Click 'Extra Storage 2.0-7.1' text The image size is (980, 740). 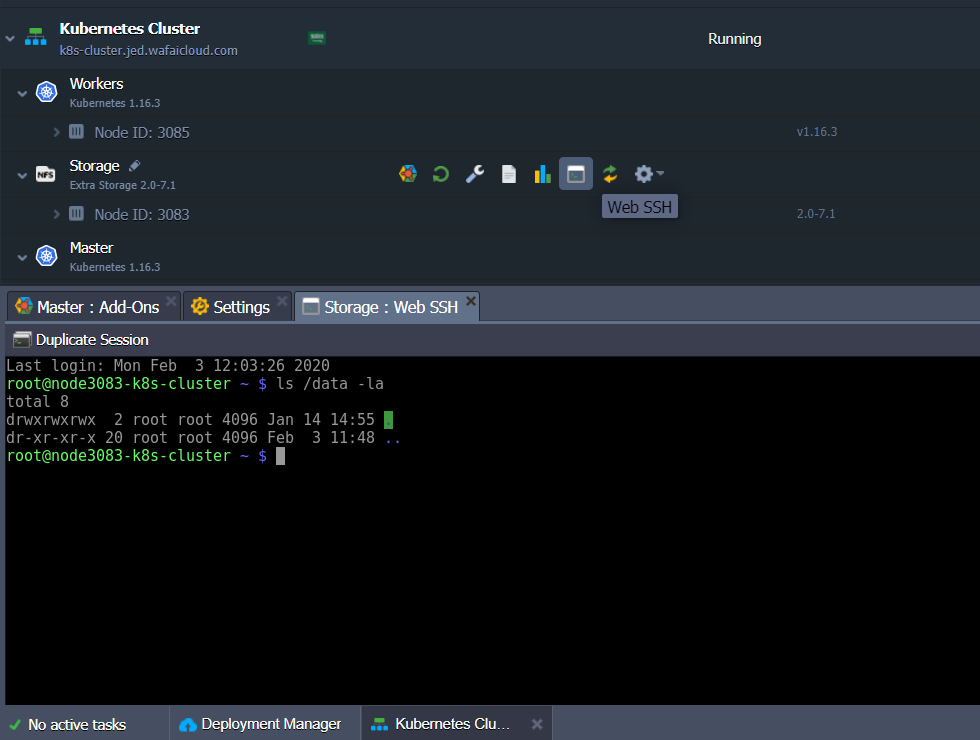pos(122,185)
